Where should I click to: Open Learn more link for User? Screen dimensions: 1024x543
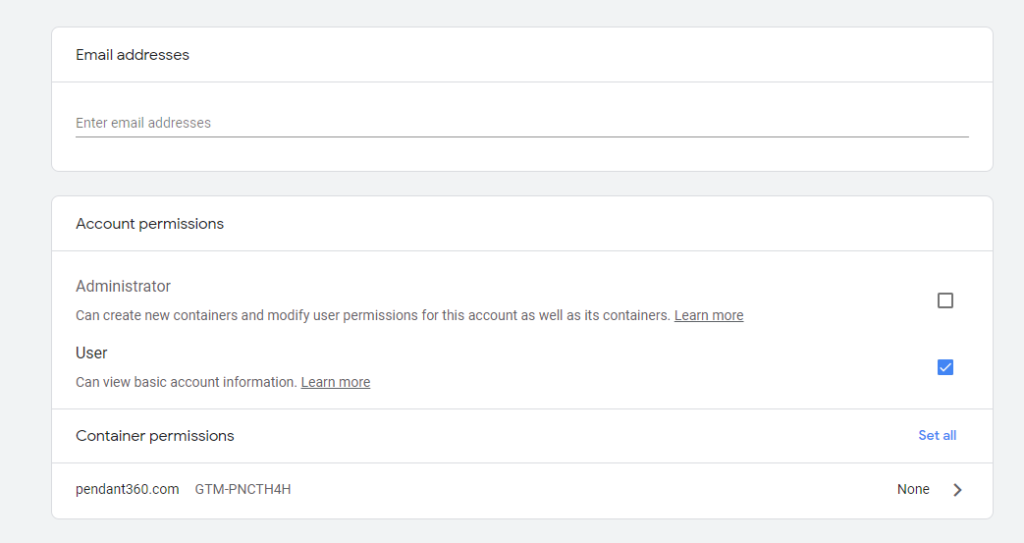335,382
